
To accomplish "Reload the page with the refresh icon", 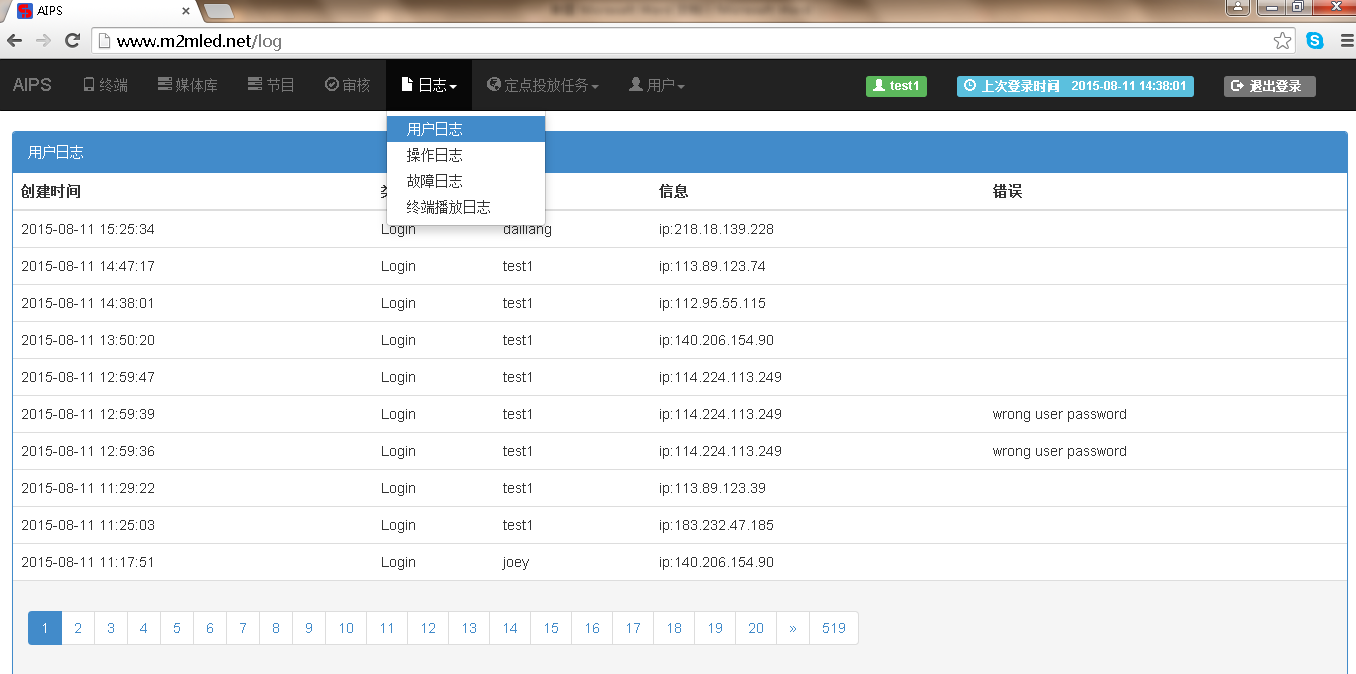I will pyautogui.click(x=72, y=41).
